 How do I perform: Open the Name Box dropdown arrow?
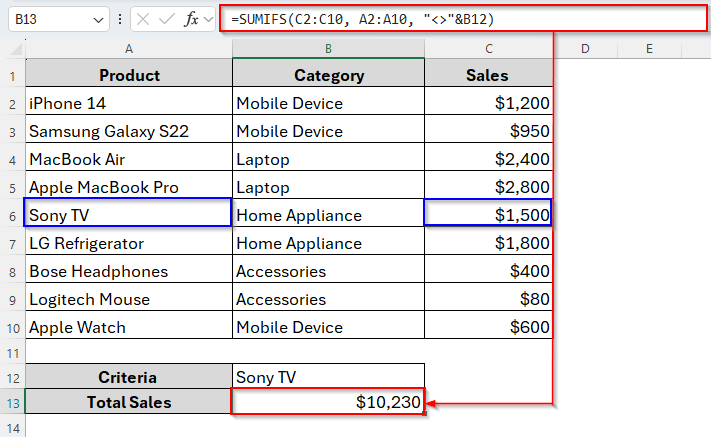[x=97, y=20]
